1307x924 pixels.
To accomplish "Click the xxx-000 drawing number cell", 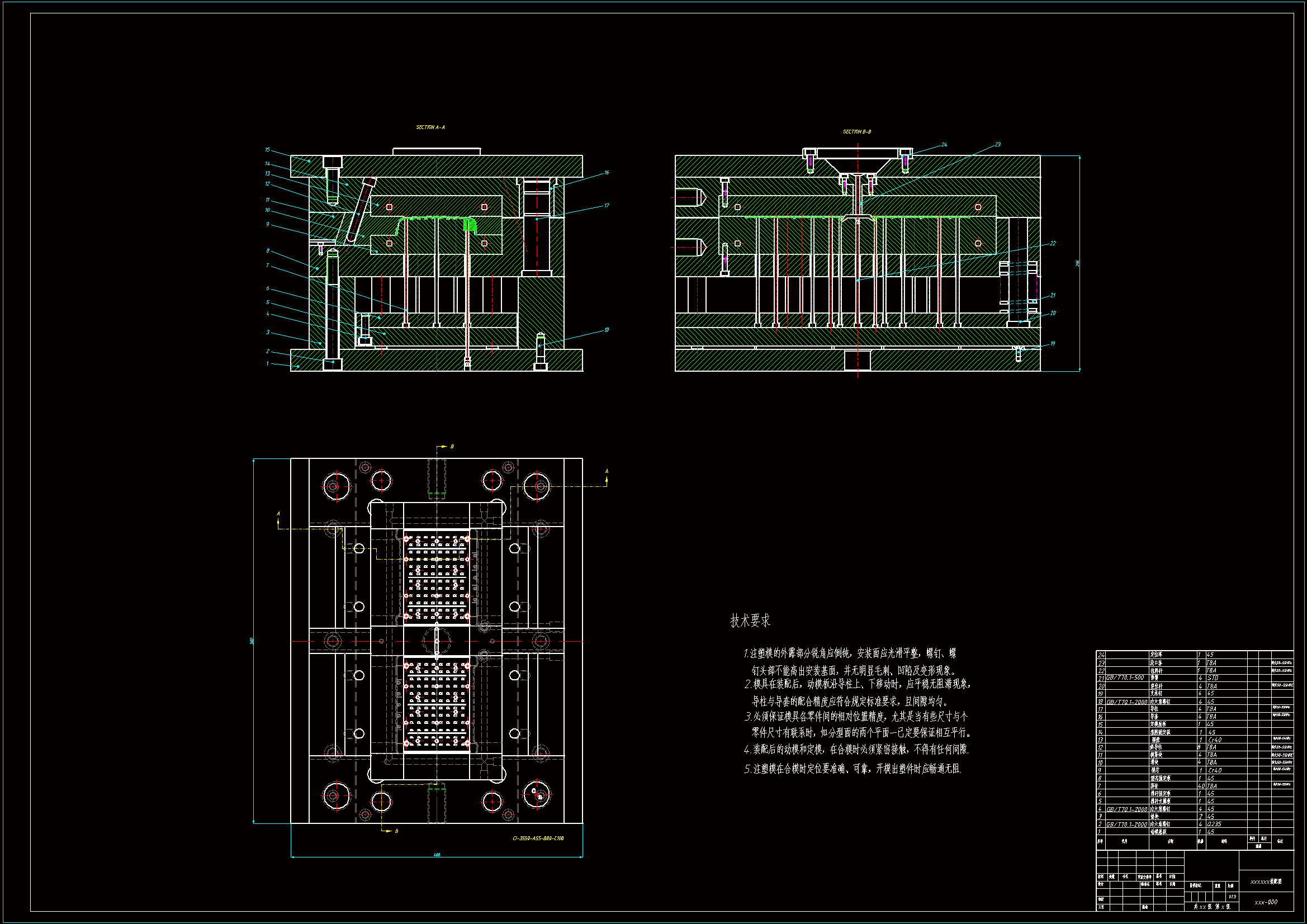I will tap(1266, 902).
